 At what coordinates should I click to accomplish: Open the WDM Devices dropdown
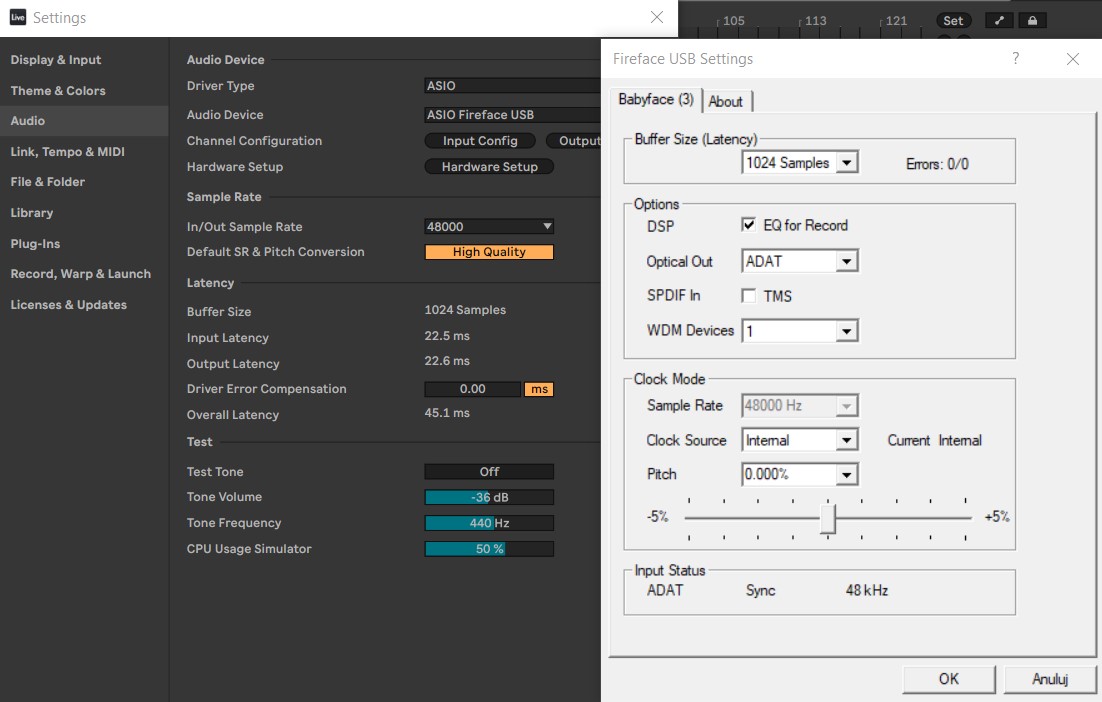(x=800, y=331)
